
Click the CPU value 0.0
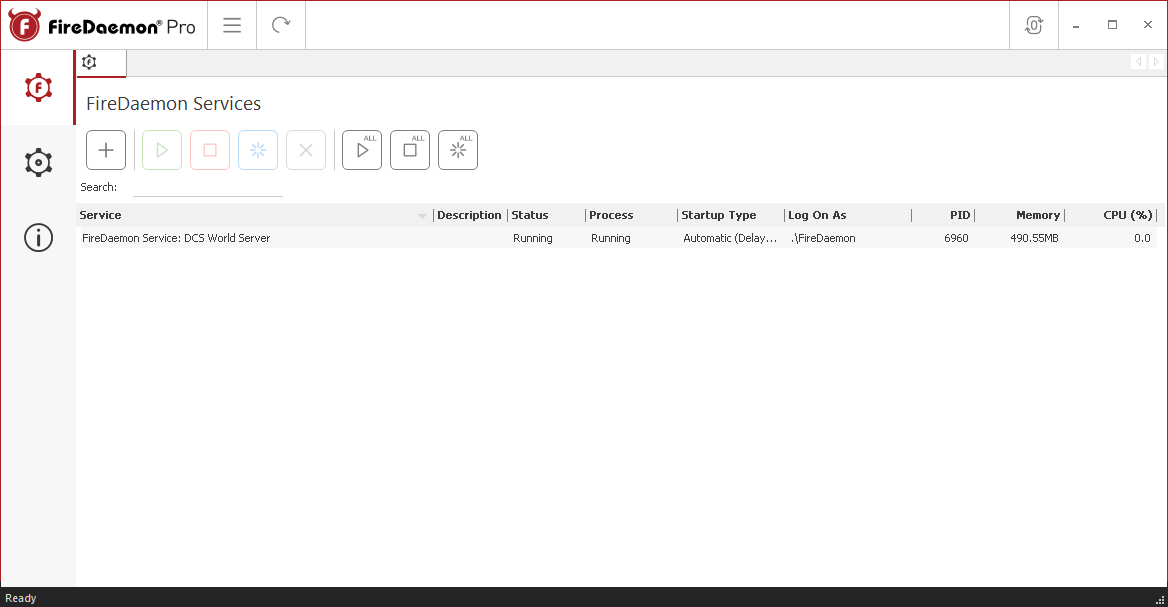[x=1142, y=238]
